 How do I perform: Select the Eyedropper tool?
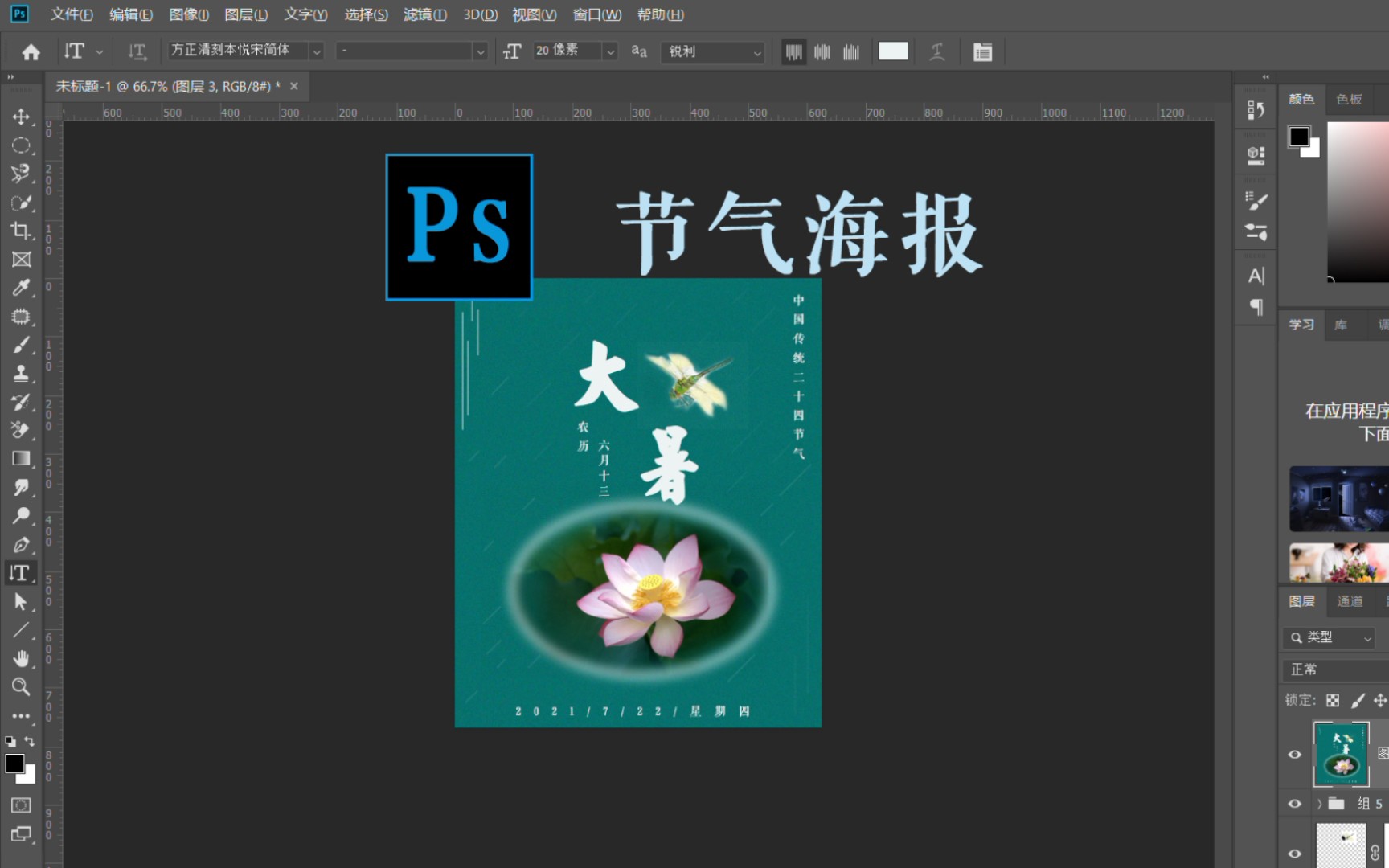pos(21,288)
